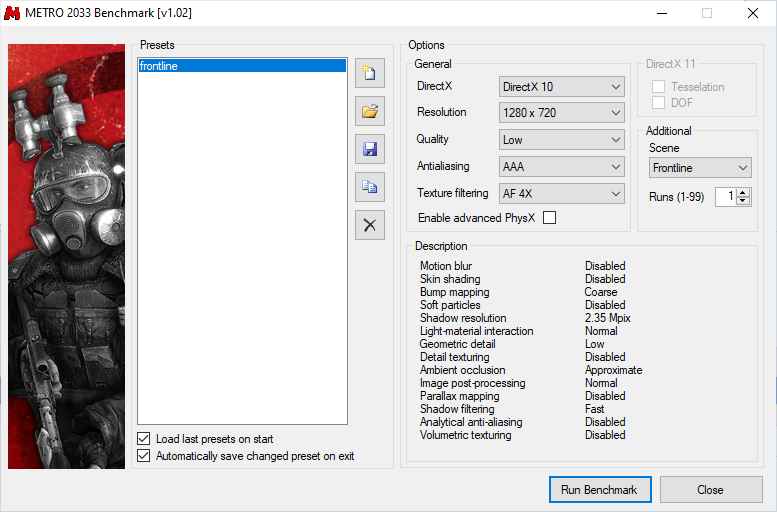Click the Ambient occlusion Approximate value

tap(613, 370)
